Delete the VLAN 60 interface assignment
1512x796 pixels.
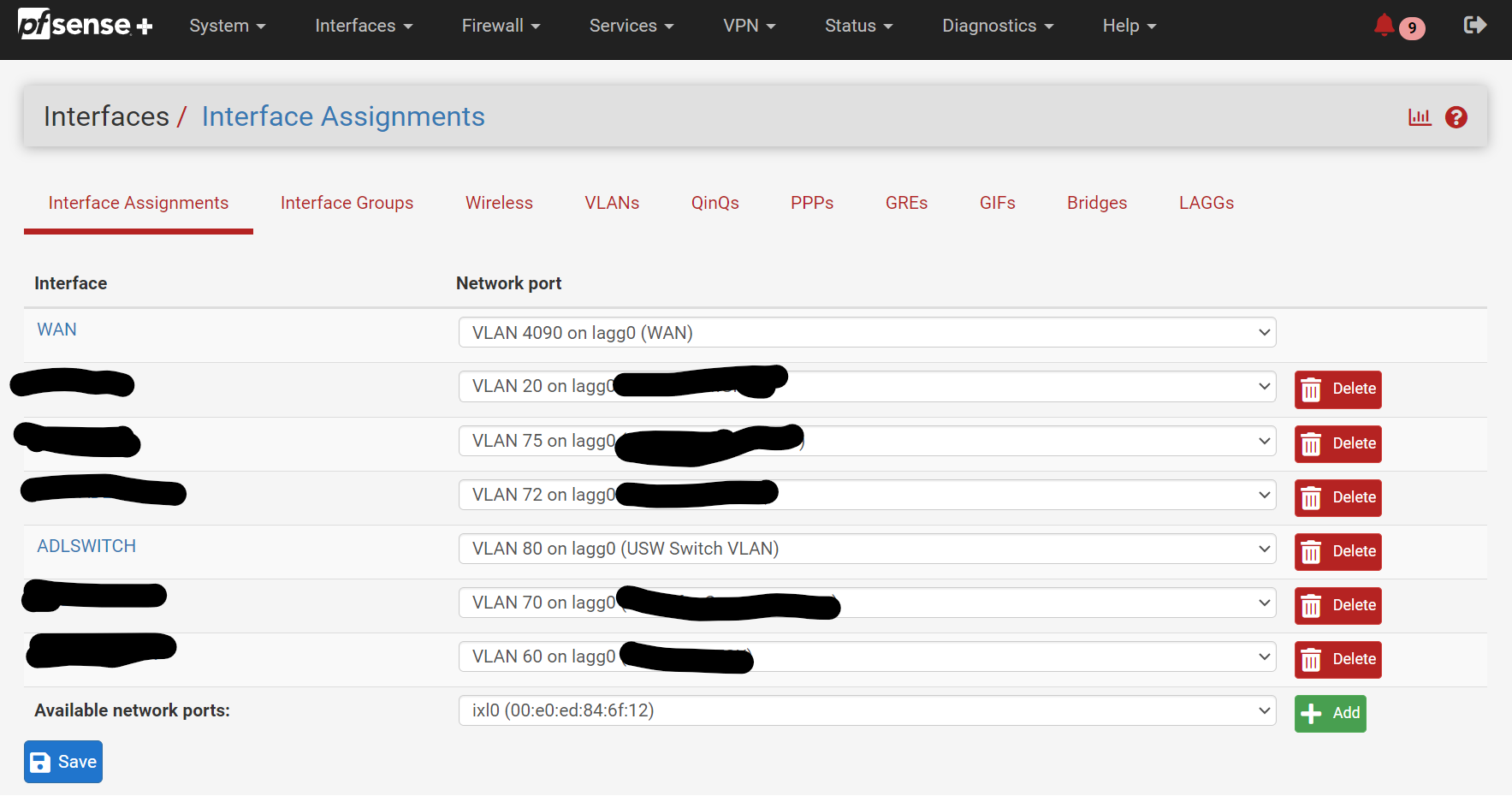(x=1337, y=660)
